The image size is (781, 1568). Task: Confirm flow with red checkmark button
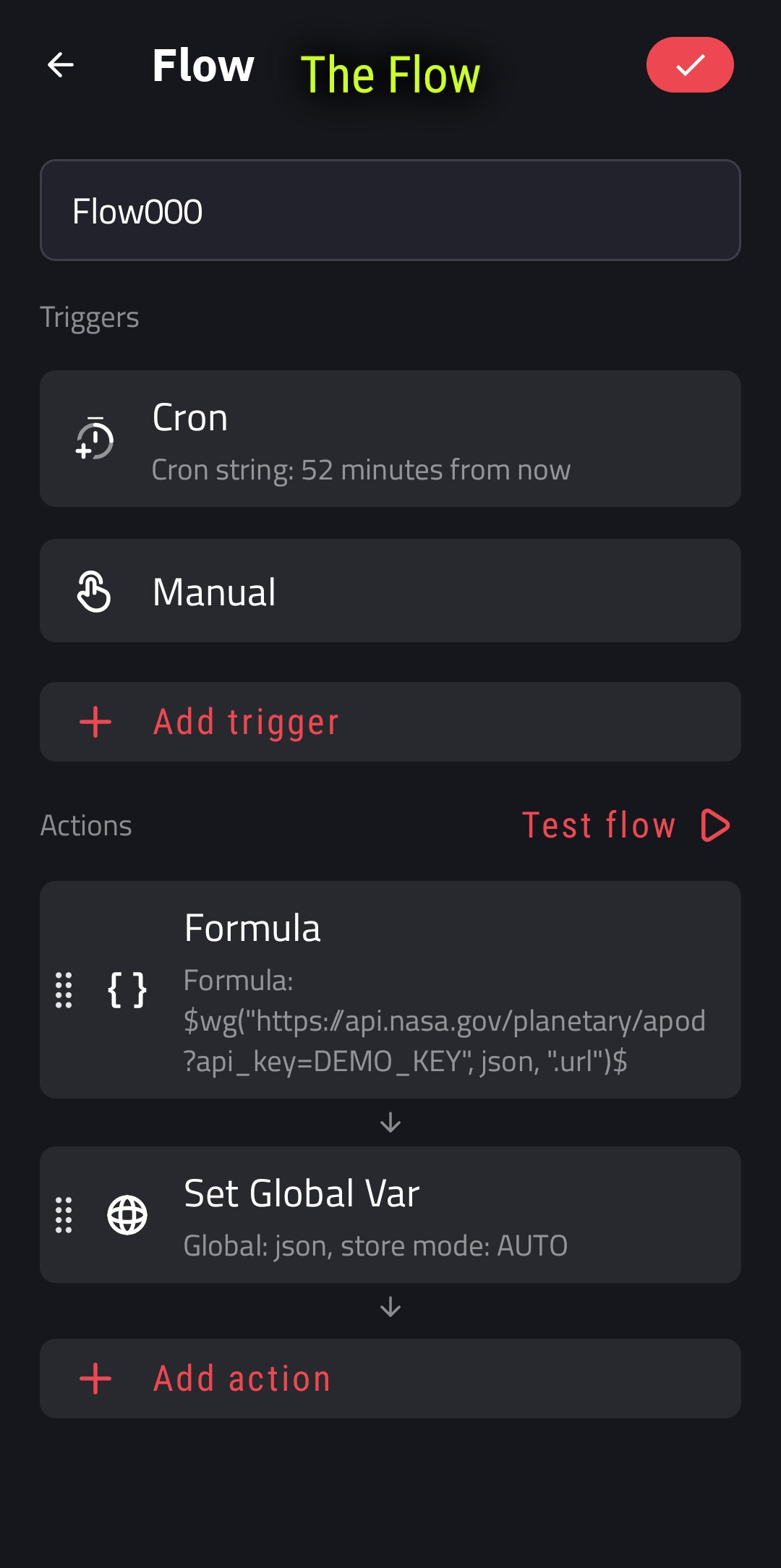click(689, 65)
